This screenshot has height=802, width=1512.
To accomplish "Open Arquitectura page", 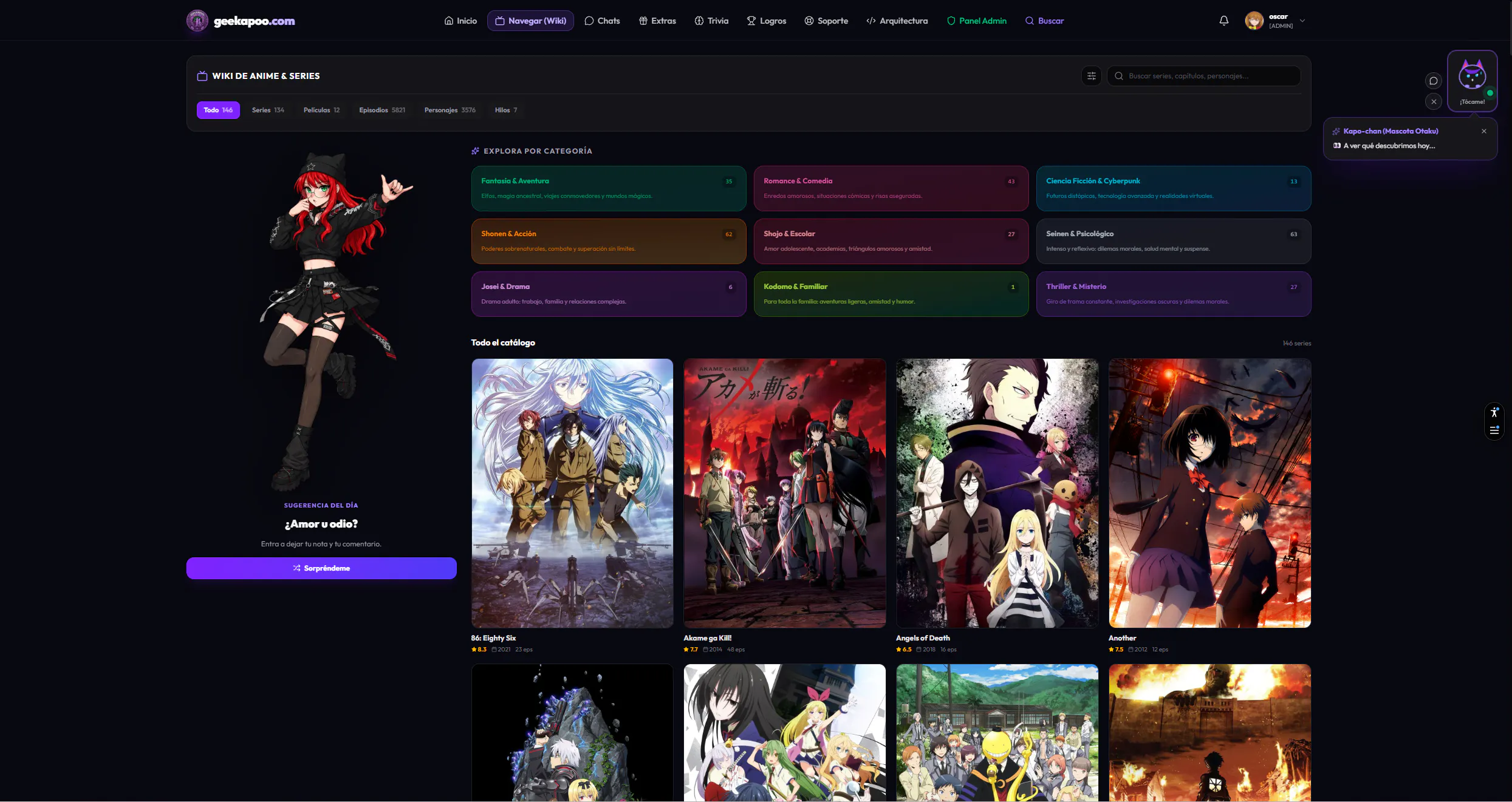I will pos(897,21).
